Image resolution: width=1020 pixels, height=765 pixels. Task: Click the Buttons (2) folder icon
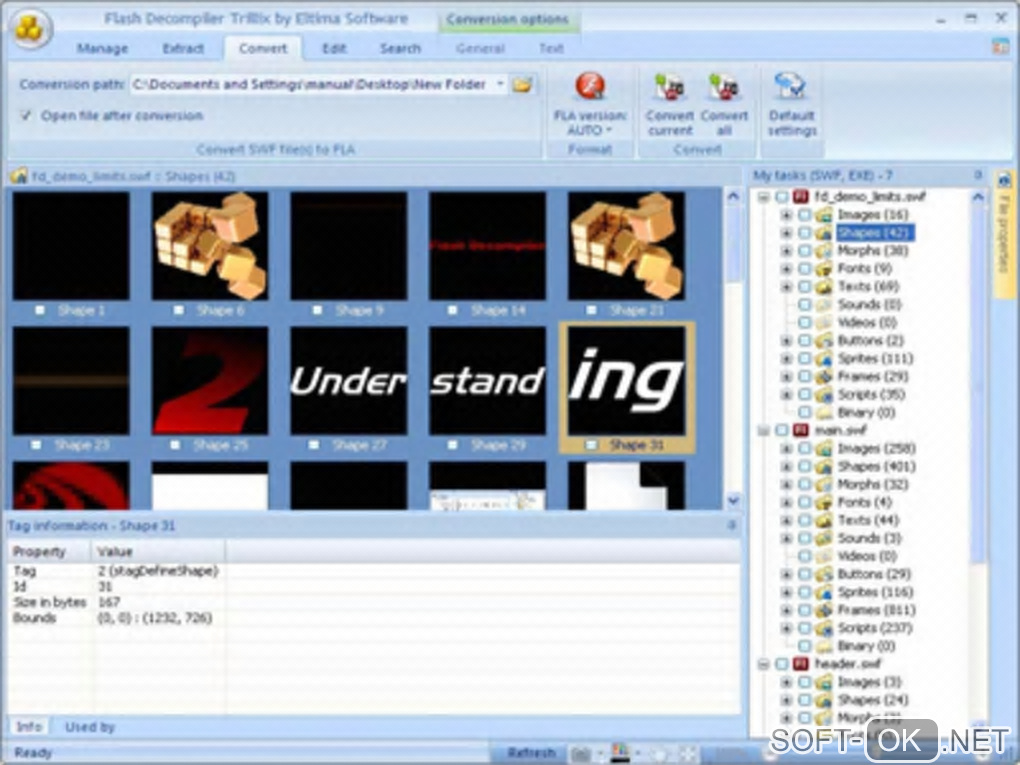pos(824,340)
